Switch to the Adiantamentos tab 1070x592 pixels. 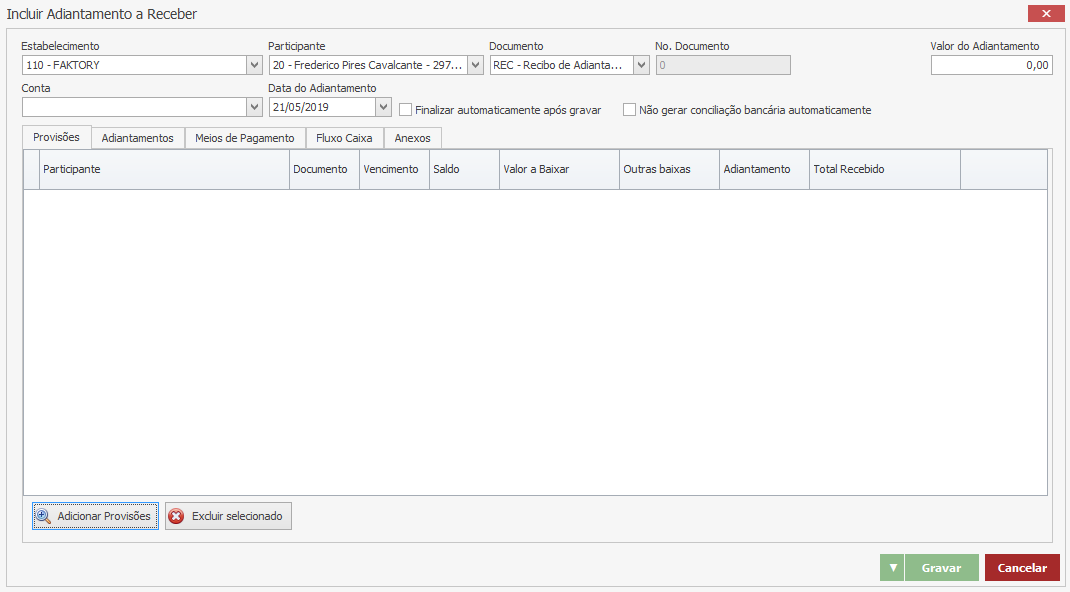pyautogui.click(x=138, y=138)
